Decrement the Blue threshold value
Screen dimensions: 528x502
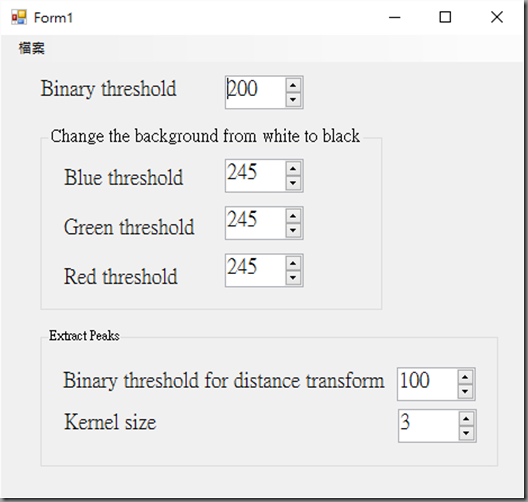[293, 183]
